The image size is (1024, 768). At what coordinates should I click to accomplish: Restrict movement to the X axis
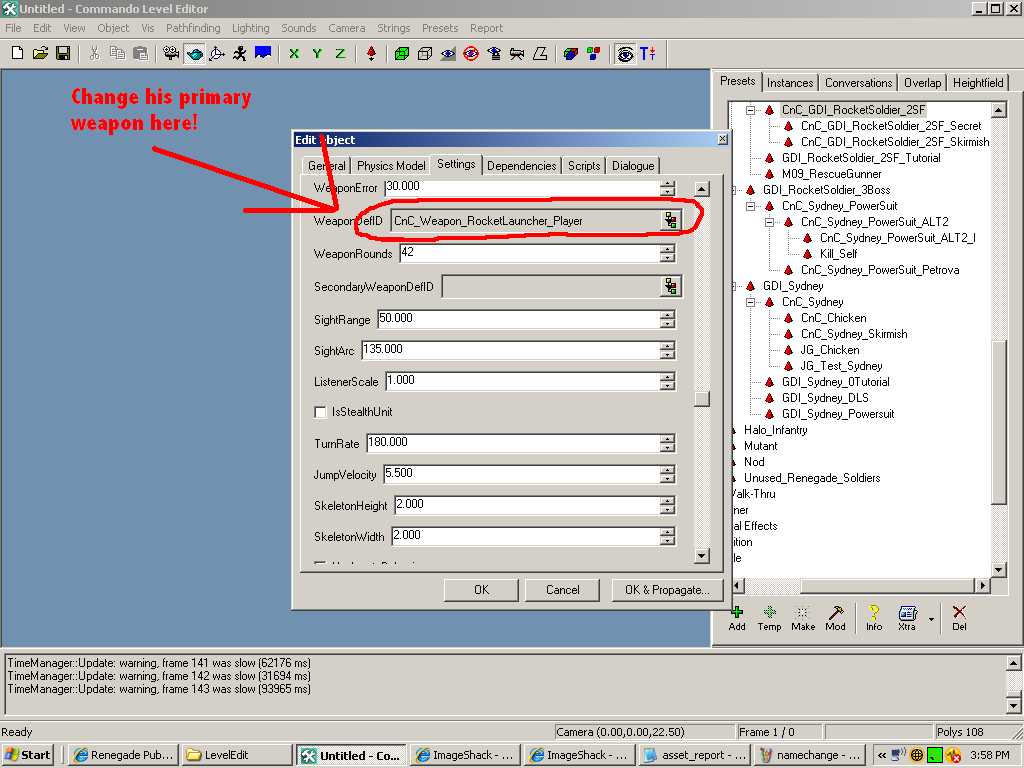(294, 54)
